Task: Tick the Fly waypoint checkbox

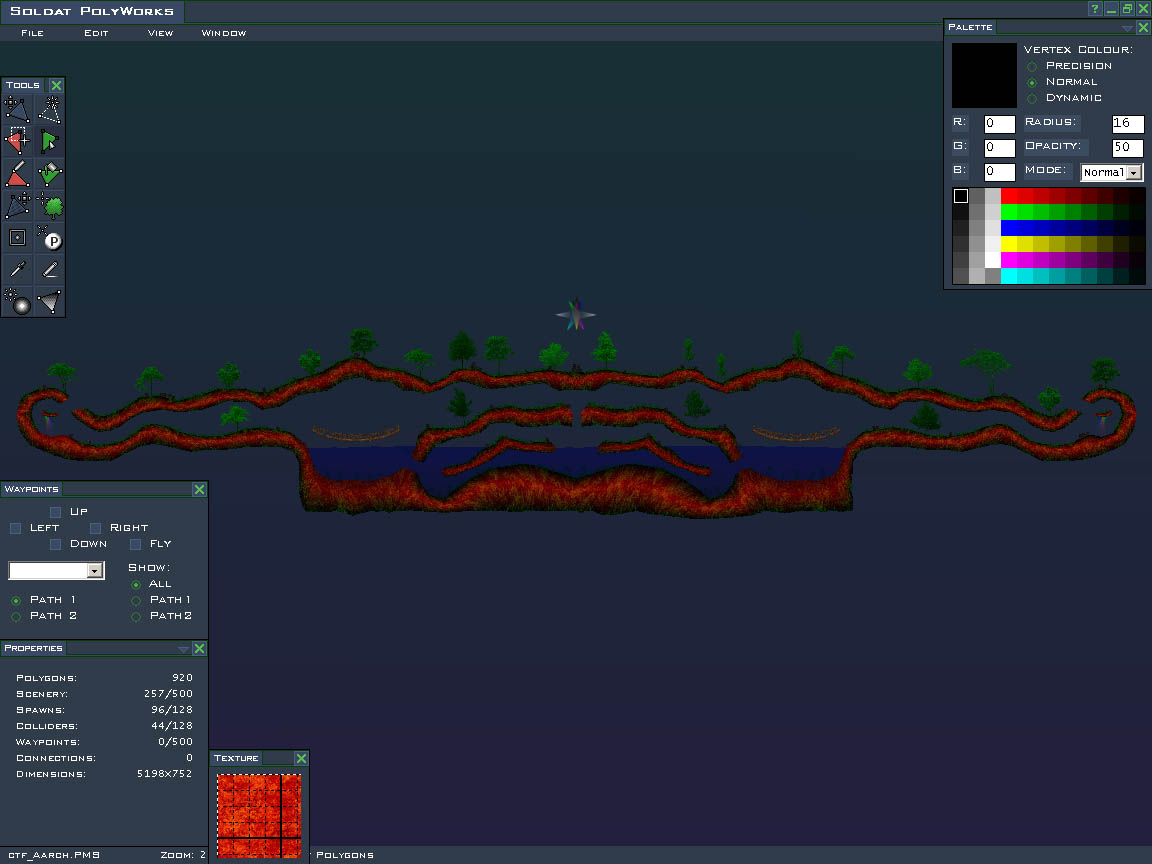Action: (x=136, y=544)
